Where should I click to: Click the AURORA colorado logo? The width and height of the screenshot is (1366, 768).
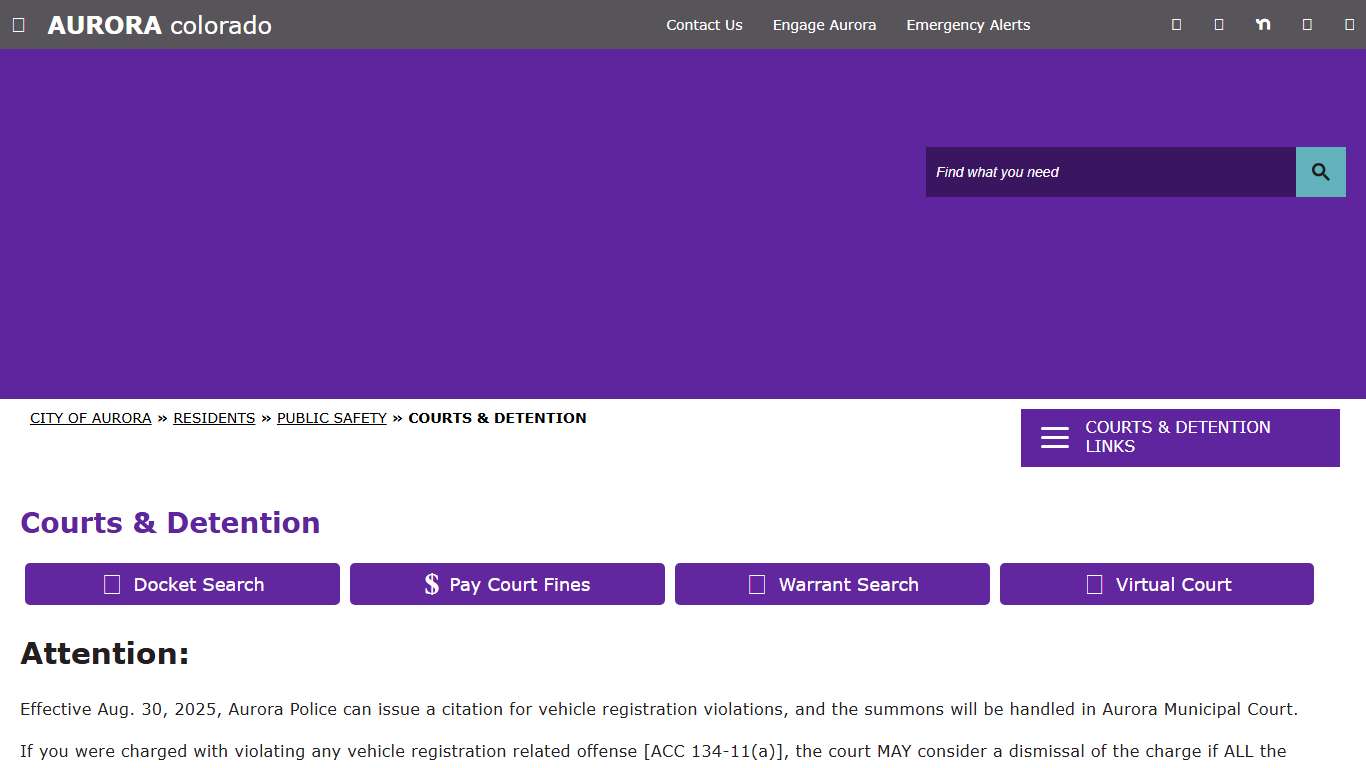[x=159, y=25]
